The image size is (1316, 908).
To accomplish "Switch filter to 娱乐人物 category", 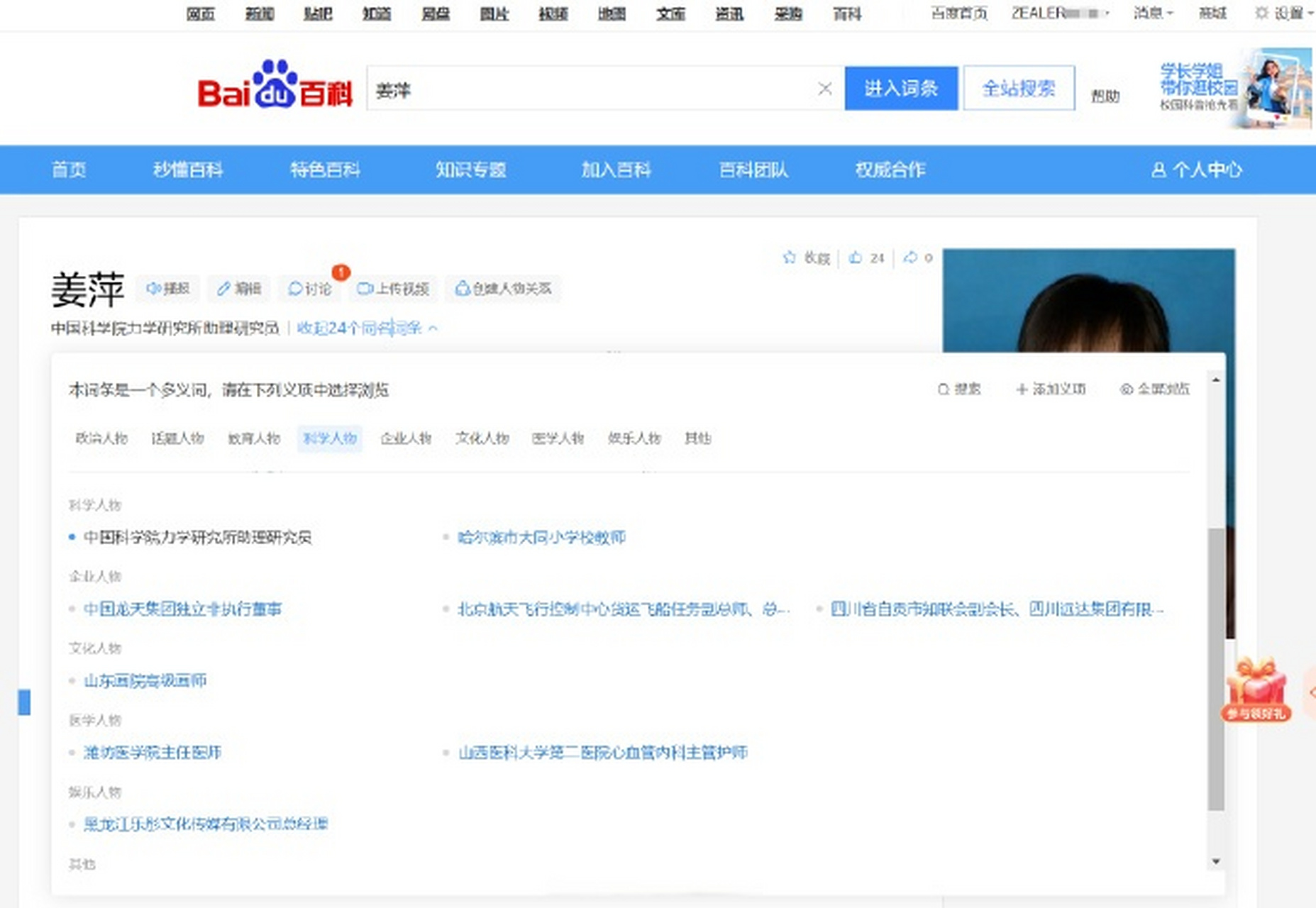I will tap(634, 438).
